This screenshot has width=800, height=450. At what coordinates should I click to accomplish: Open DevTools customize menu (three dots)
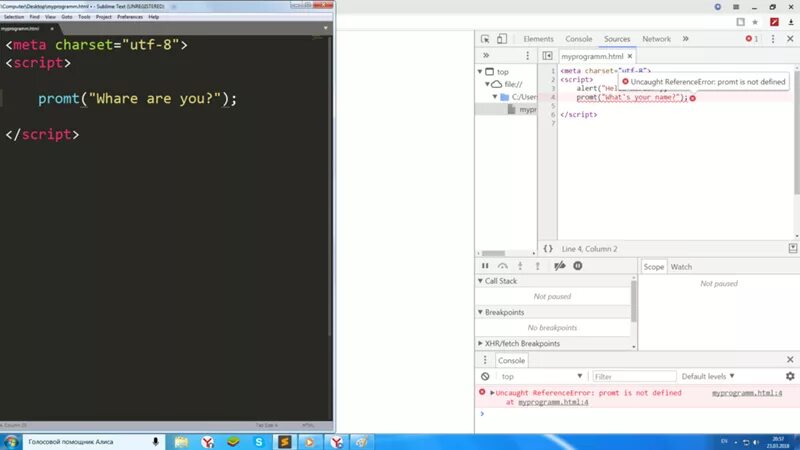(773, 39)
